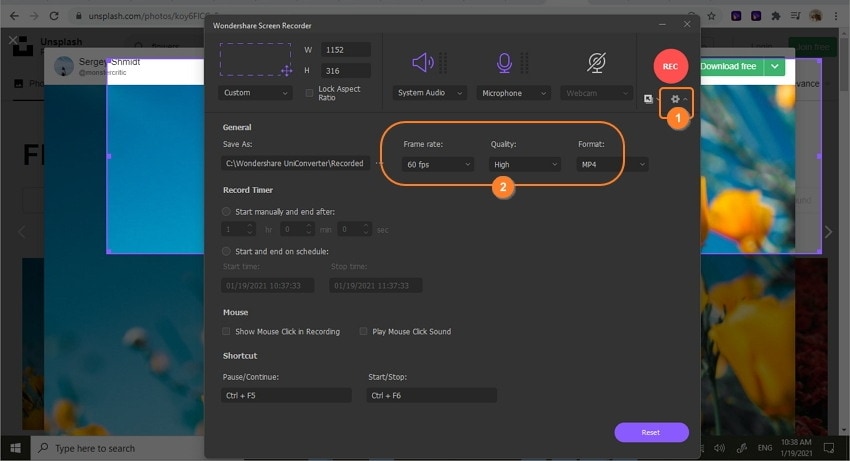Open taskbar volume speaker icon
The width and height of the screenshot is (850, 461).
tap(719, 448)
